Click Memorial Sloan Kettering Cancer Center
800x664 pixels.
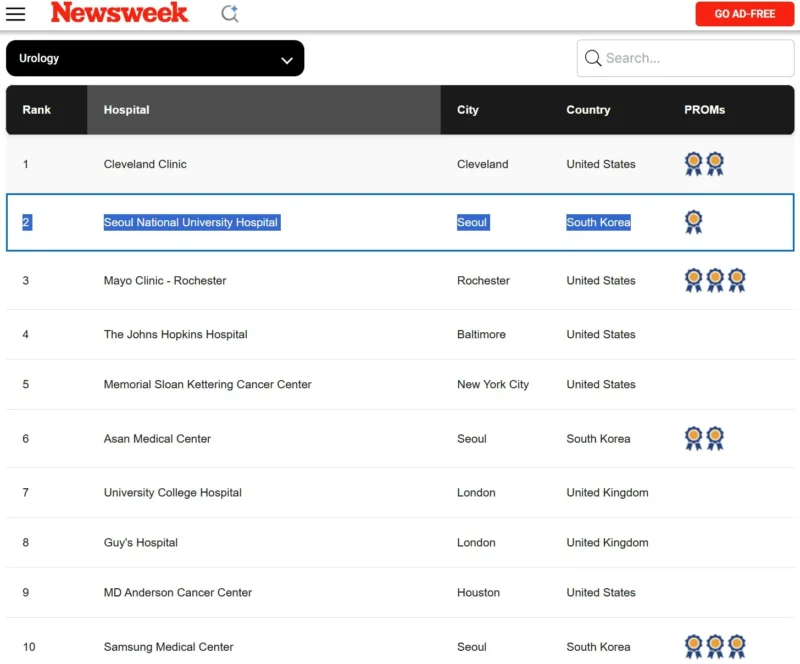[x=207, y=384]
